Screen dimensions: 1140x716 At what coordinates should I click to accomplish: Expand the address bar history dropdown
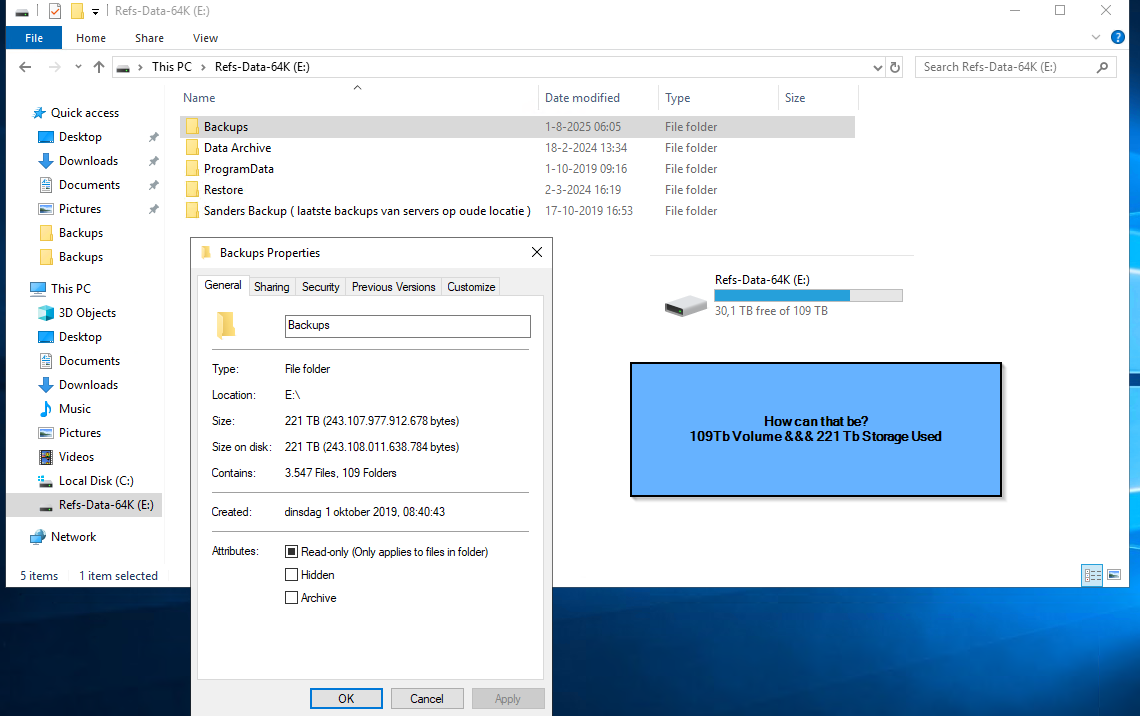877,67
